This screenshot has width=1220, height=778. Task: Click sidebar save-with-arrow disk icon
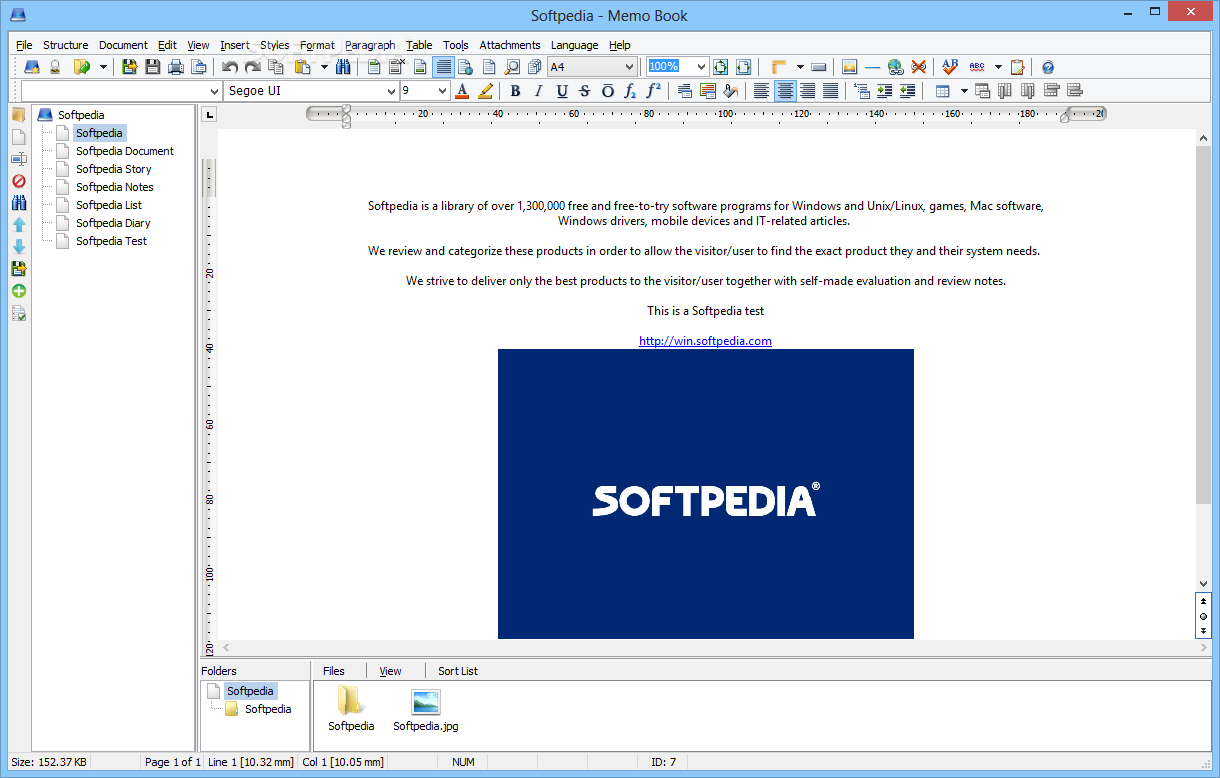tap(19, 269)
